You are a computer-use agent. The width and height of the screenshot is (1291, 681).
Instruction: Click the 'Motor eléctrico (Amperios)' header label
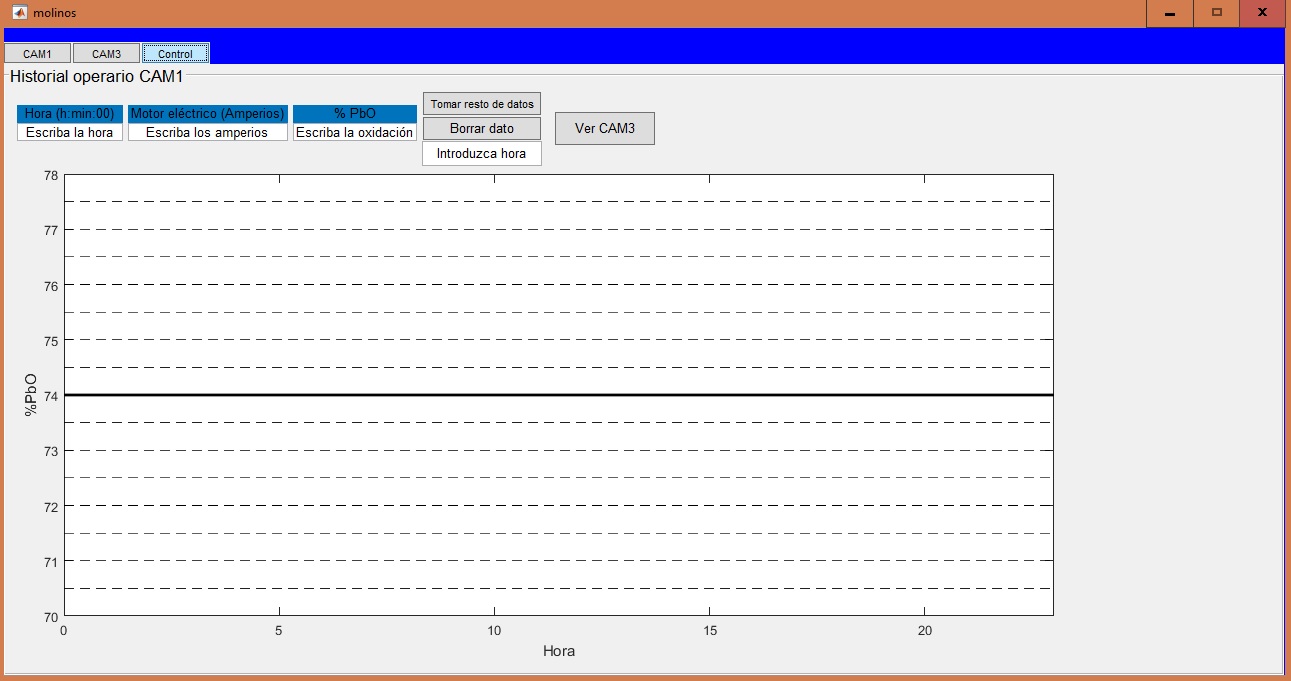pos(208,114)
